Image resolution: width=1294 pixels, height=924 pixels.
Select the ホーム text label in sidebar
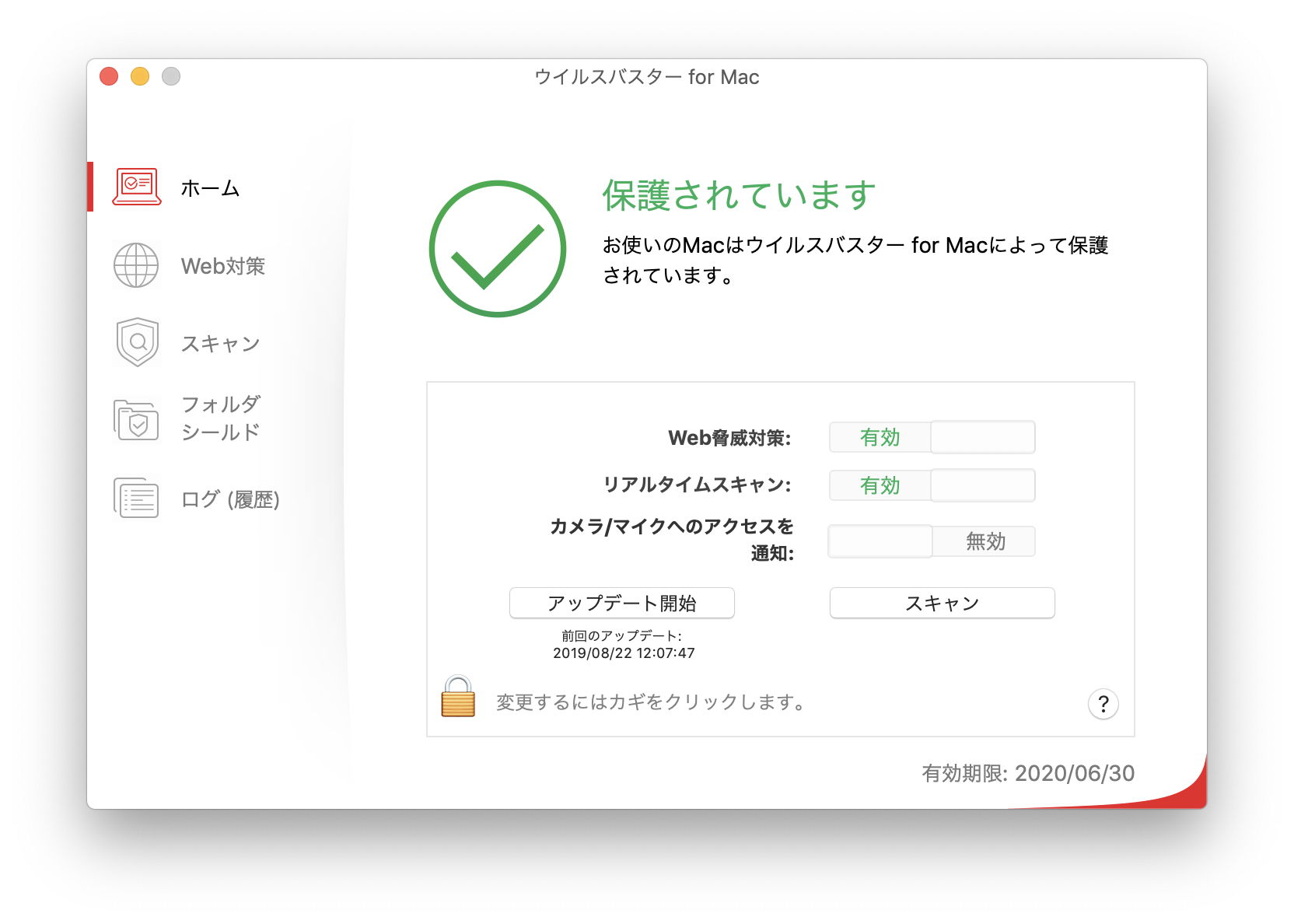click(210, 188)
